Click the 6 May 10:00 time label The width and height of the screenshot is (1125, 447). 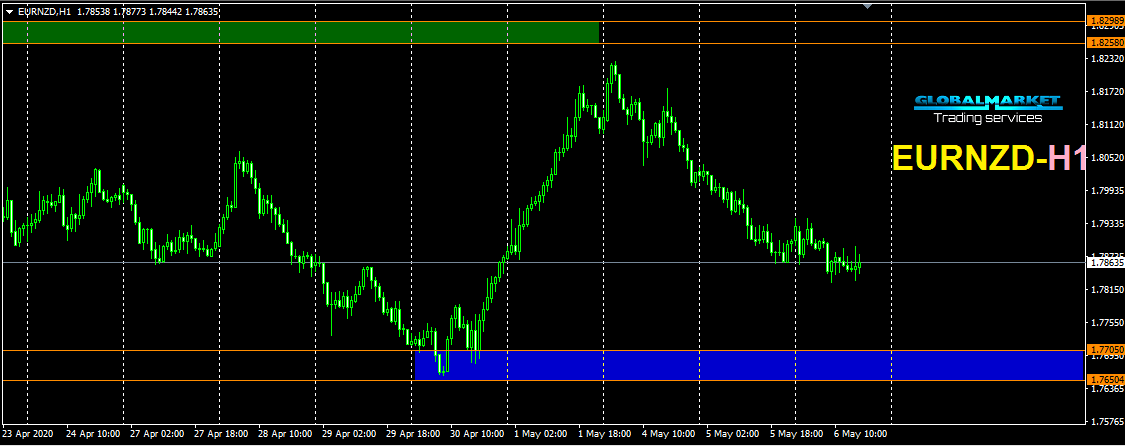(862, 434)
